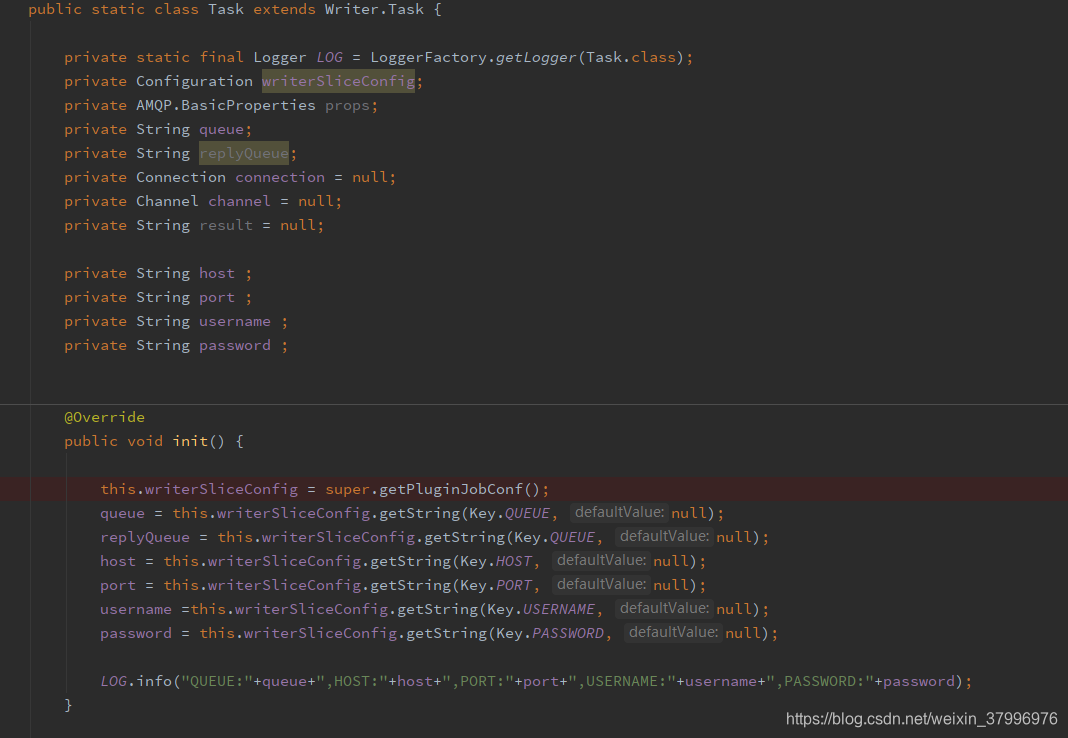
Task: Click the defaultValue hint on the password assignment line
Action: click(673, 632)
